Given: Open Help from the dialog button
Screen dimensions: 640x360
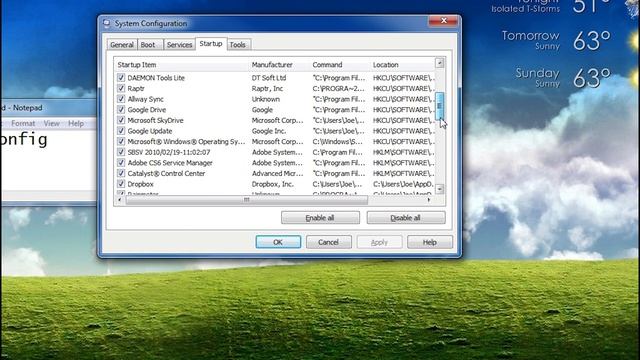Looking at the screenshot, I should point(430,242).
